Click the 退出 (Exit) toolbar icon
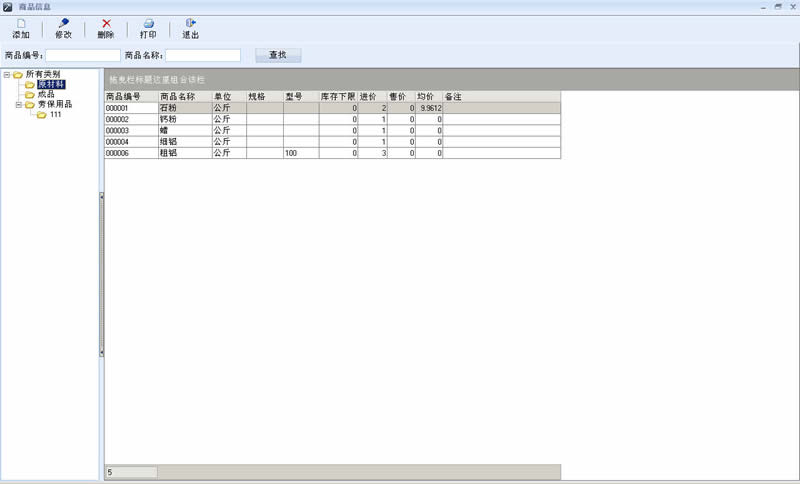The height and width of the screenshot is (484, 800). (x=190, y=23)
